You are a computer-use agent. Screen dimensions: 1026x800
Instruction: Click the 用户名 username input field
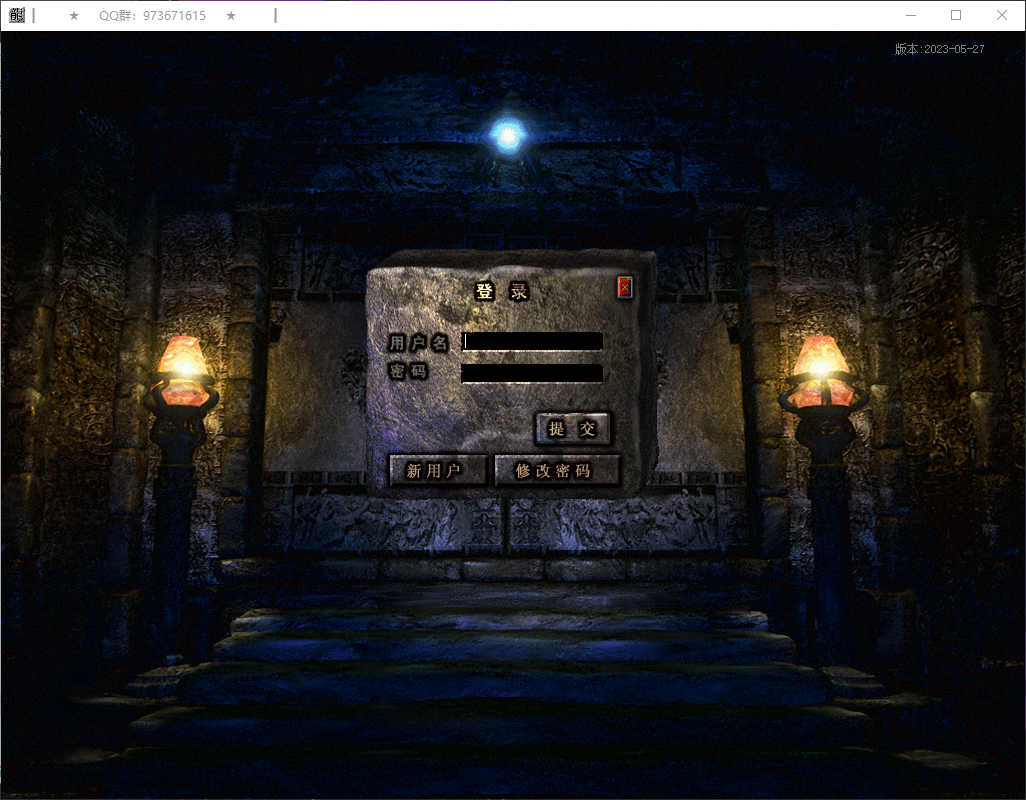pos(532,341)
